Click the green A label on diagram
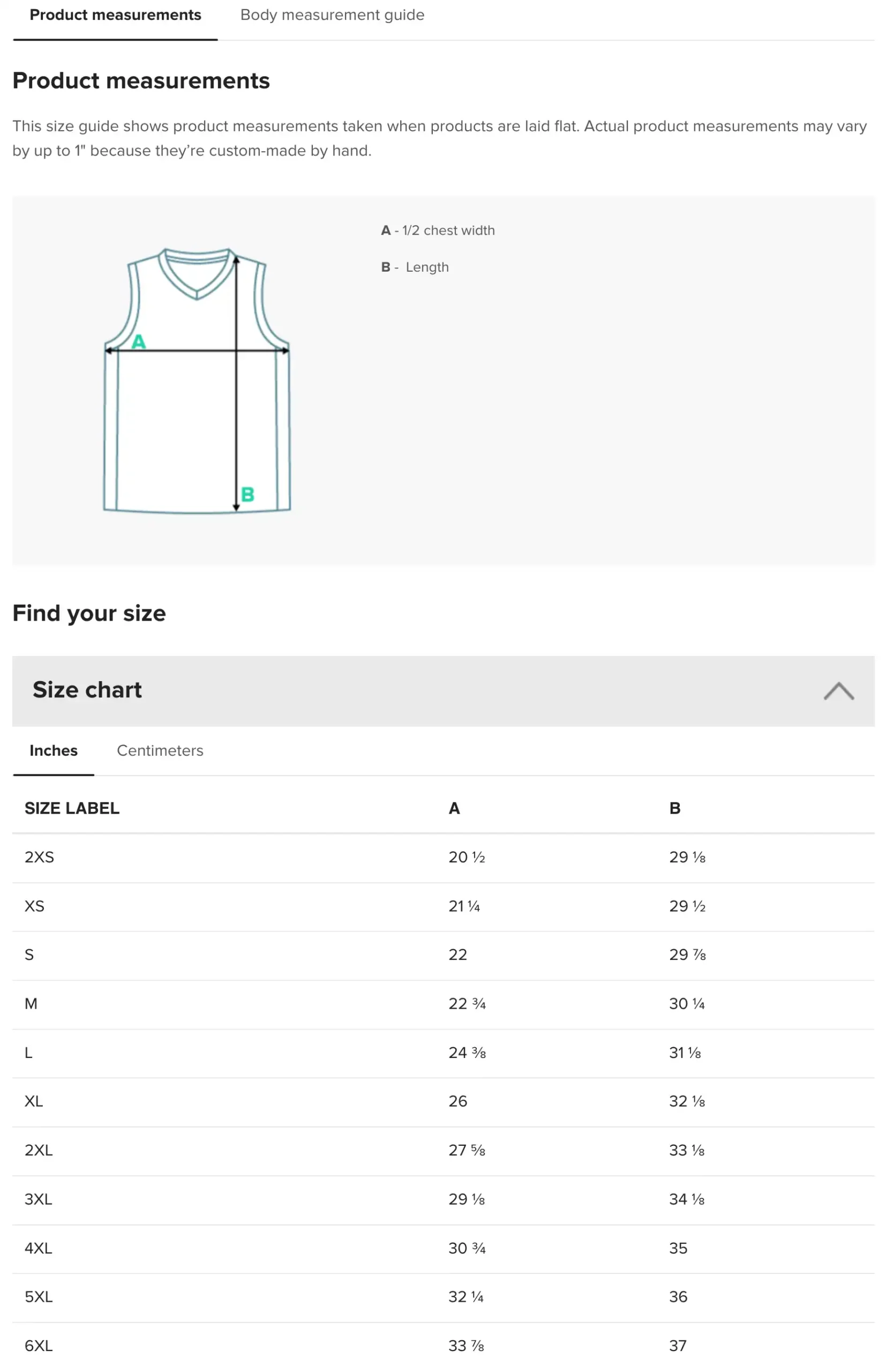Image resolution: width=886 pixels, height=1372 pixels. point(139,342)
